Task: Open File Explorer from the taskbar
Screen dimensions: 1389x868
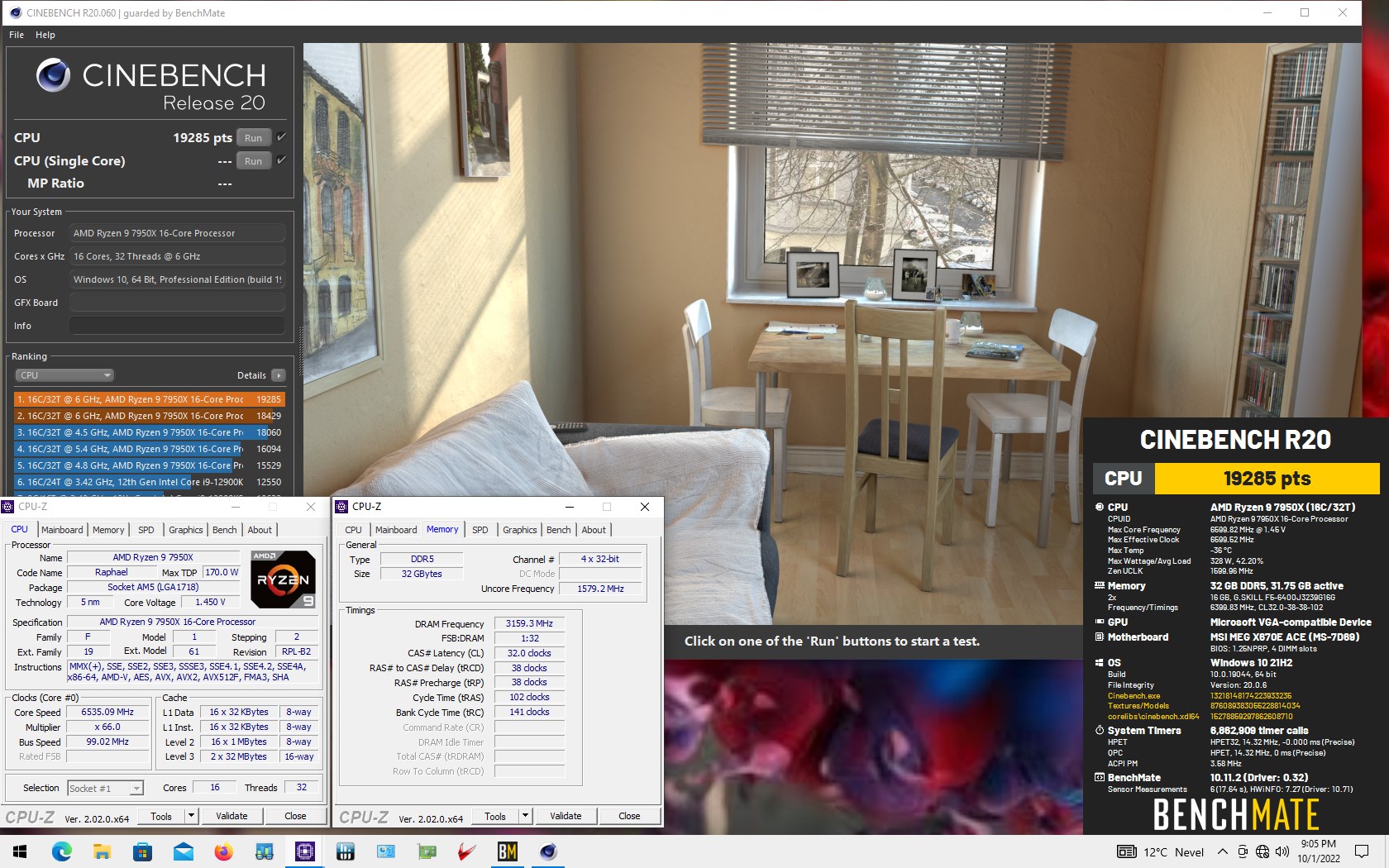Action: click(102, 851)
